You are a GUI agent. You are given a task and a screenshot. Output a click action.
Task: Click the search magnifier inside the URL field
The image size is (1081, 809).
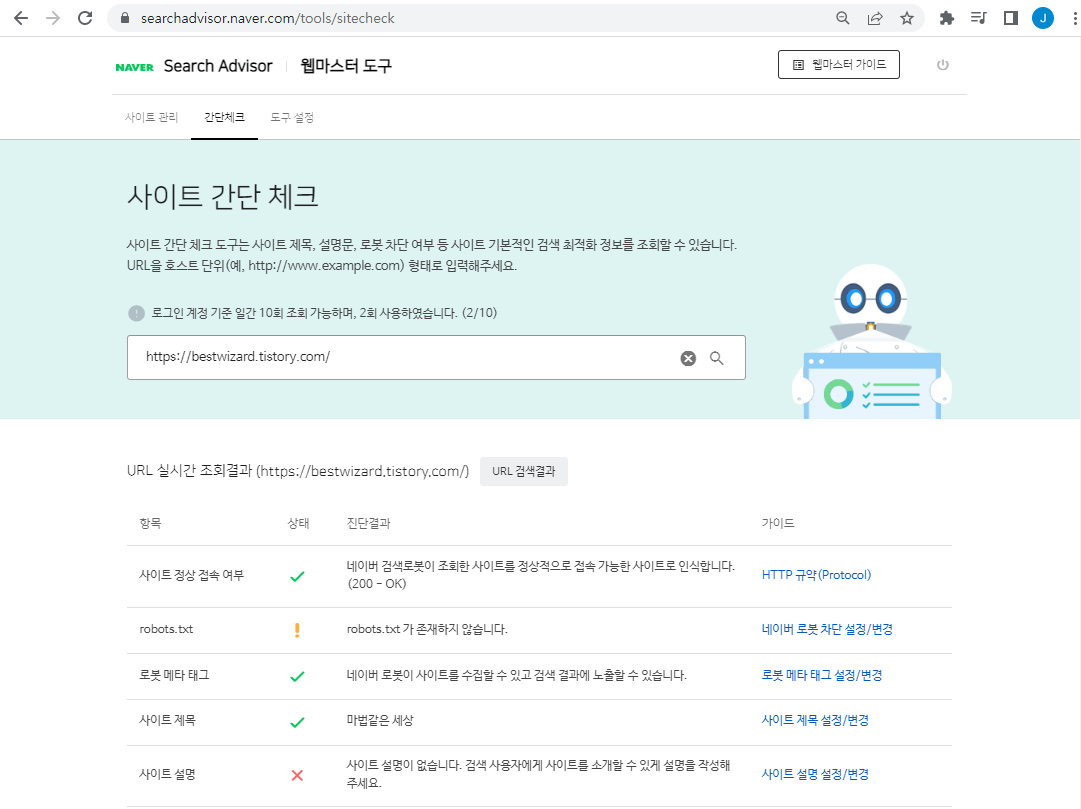pos(717,358)
